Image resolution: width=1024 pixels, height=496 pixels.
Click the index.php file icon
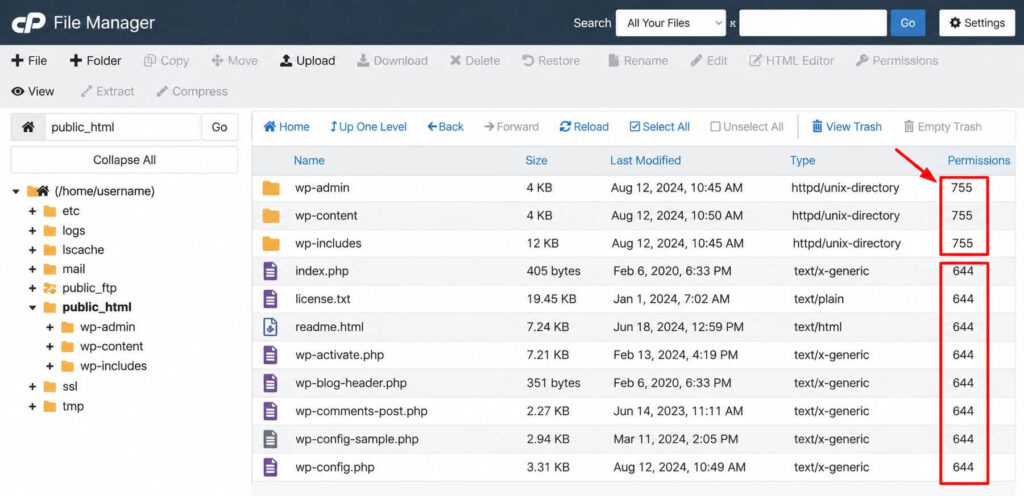click(270, 271)
